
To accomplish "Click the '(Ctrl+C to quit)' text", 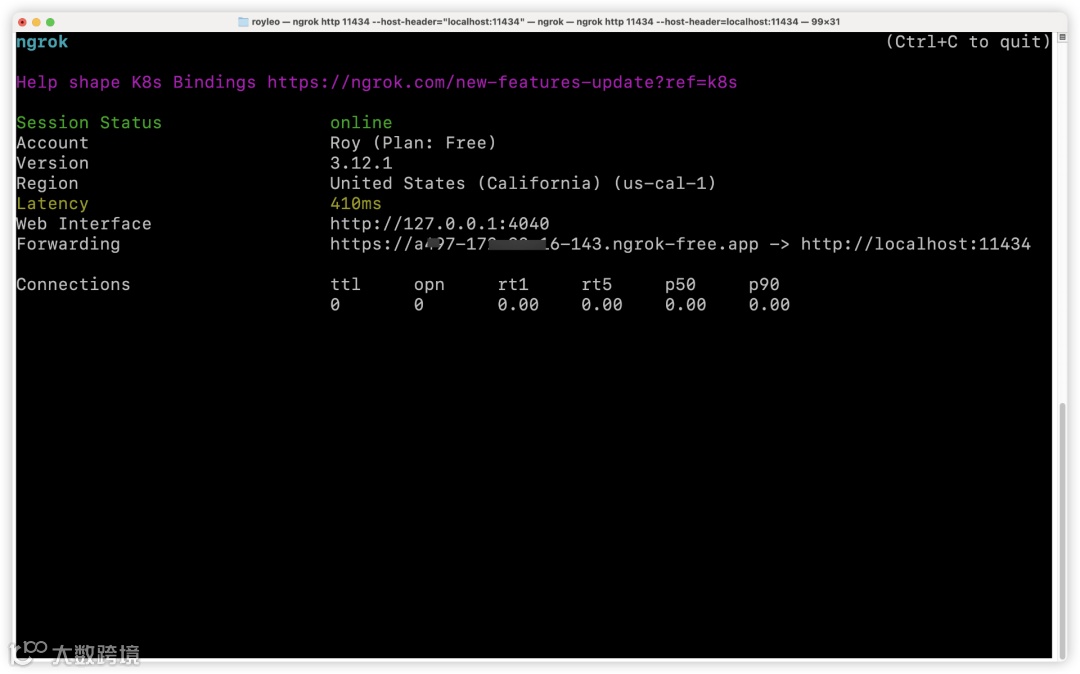I will click(x=968, y=42).
